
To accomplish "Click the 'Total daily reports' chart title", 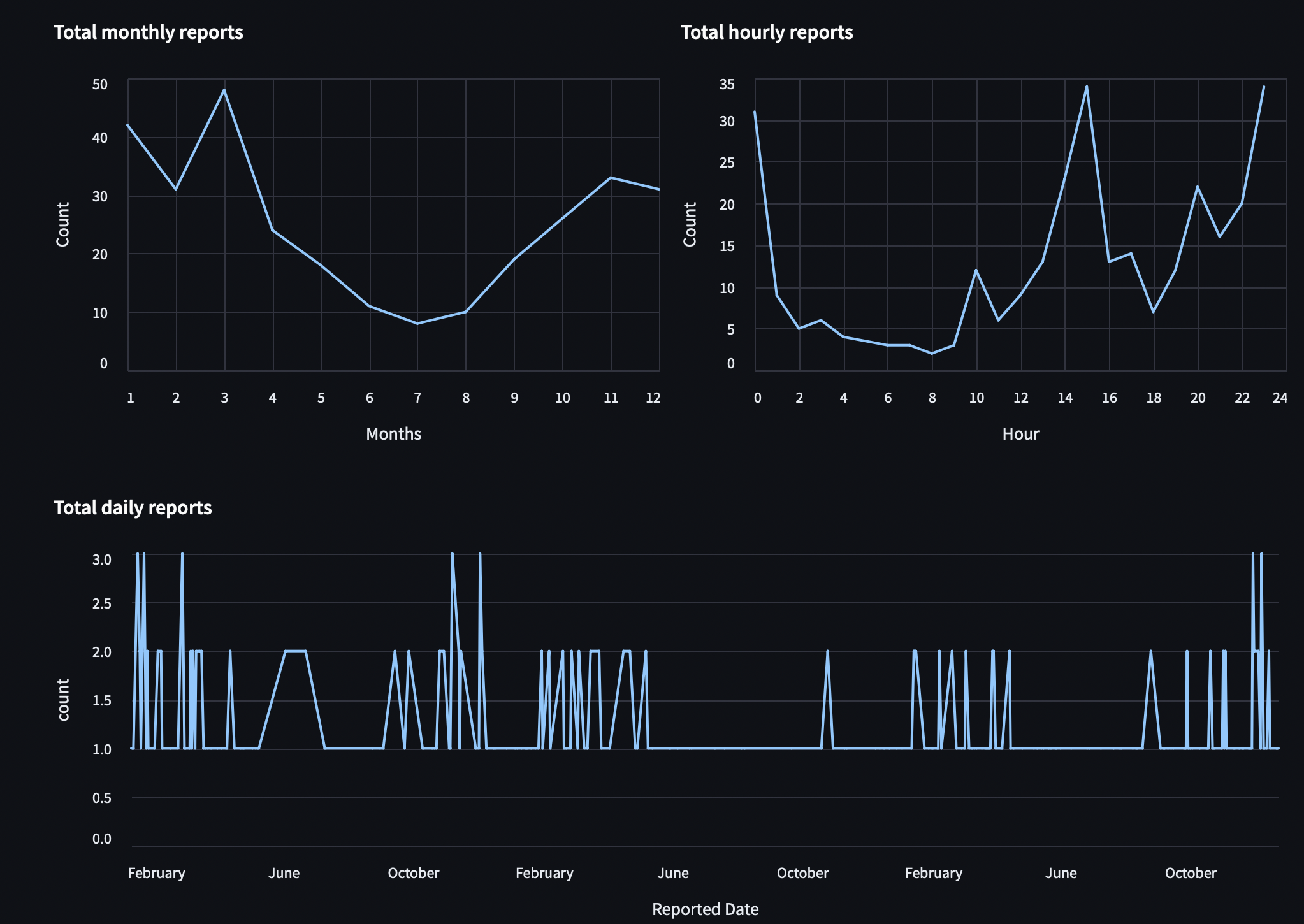I will [133, 508].
